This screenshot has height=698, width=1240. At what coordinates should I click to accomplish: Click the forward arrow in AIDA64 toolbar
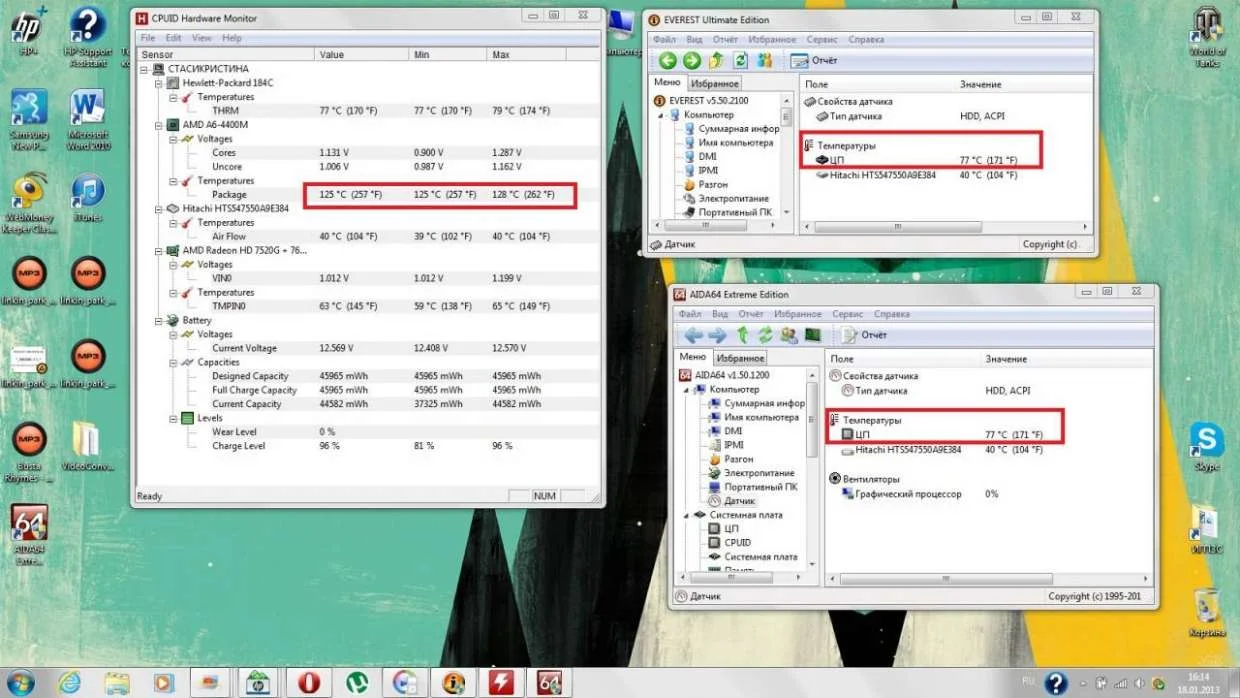716,335
